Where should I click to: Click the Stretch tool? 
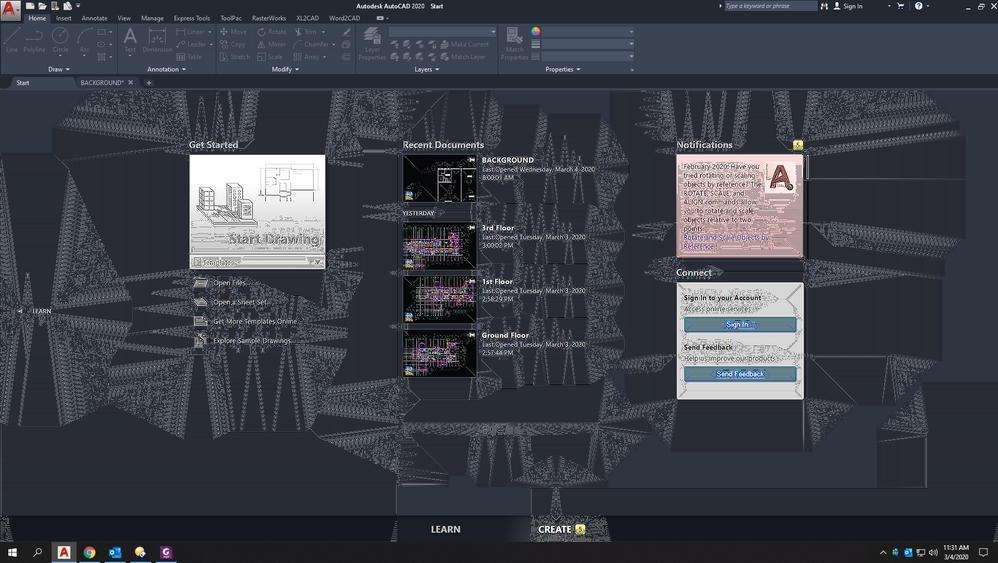click(x=235, y=57)
